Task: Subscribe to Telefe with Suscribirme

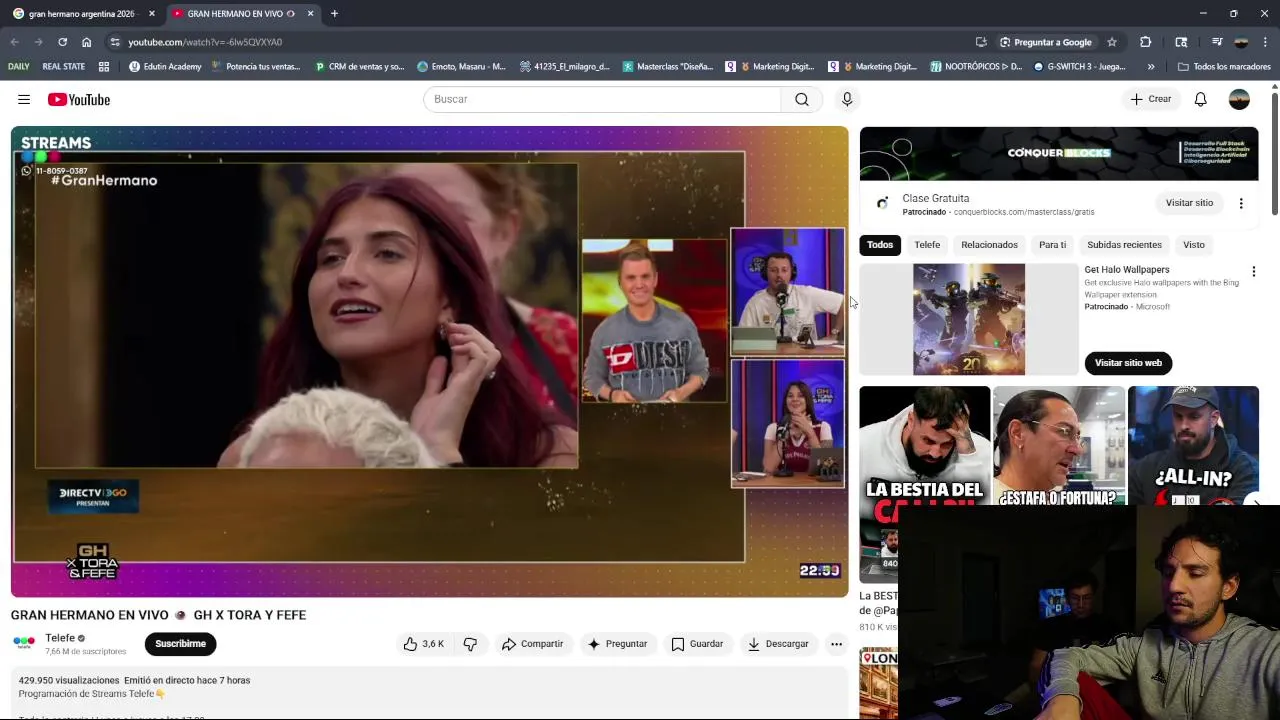Action: click(x=180, y=644)
